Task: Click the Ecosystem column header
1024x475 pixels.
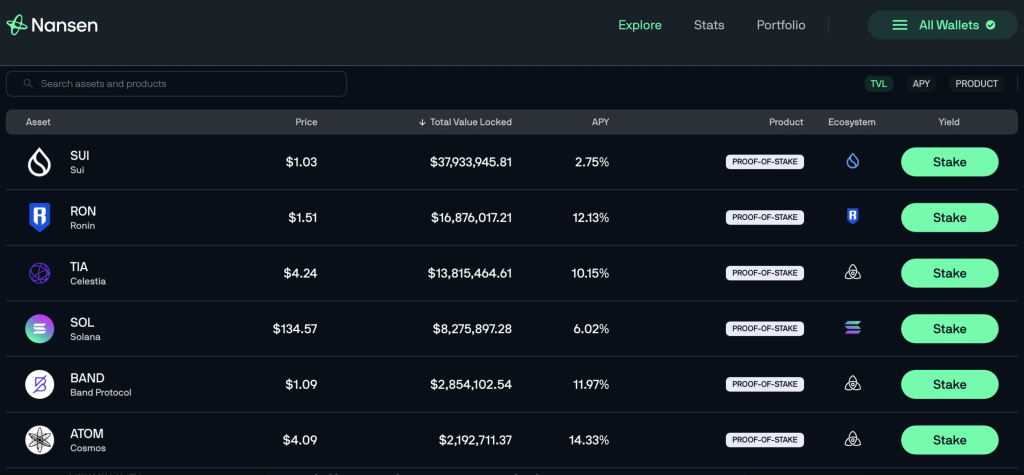Action: pyautogui.click(x=852, y=122)
